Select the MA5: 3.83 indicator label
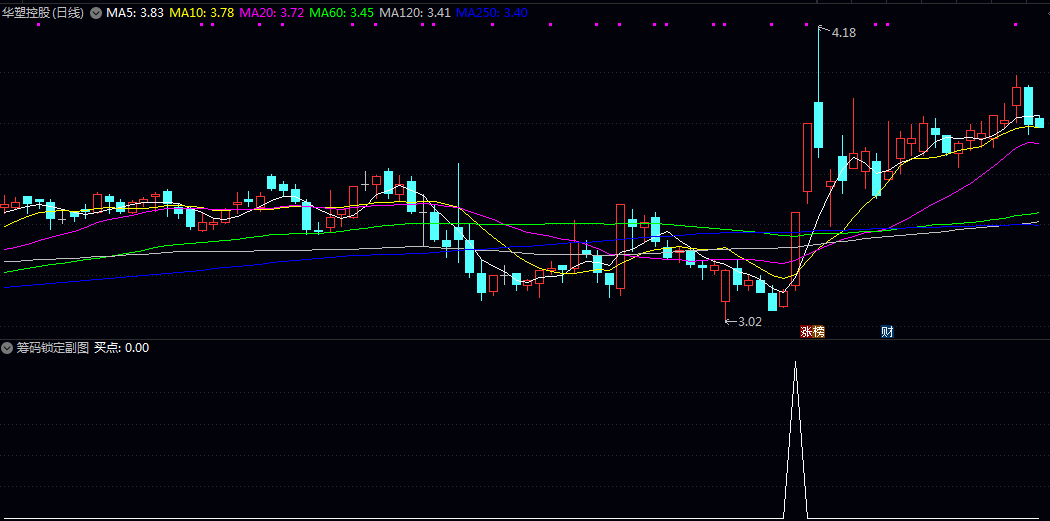Viewport: 1050px width, 521px height. coord(135,13)
